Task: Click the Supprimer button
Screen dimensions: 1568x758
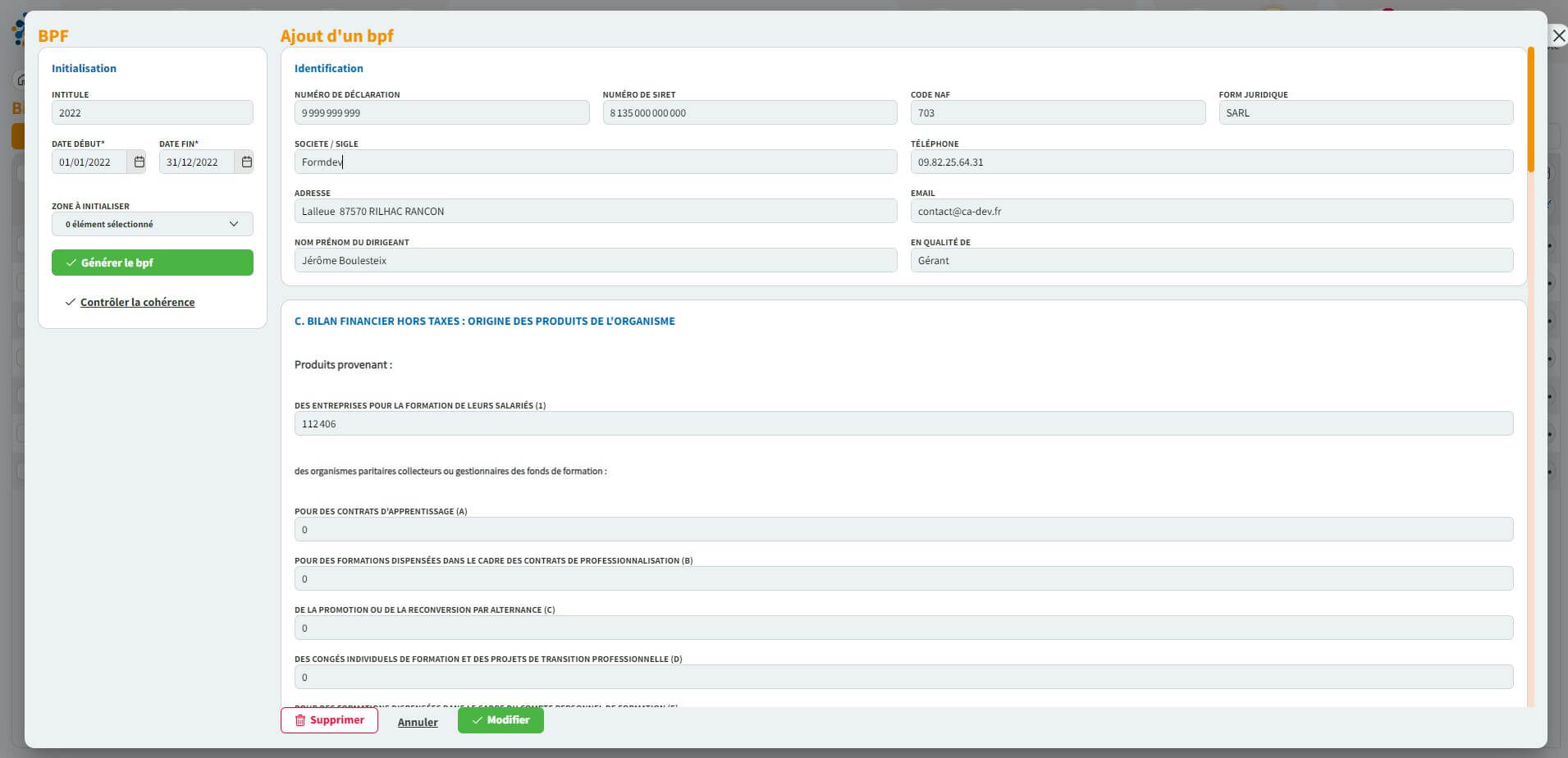Action: click(329, 720)
